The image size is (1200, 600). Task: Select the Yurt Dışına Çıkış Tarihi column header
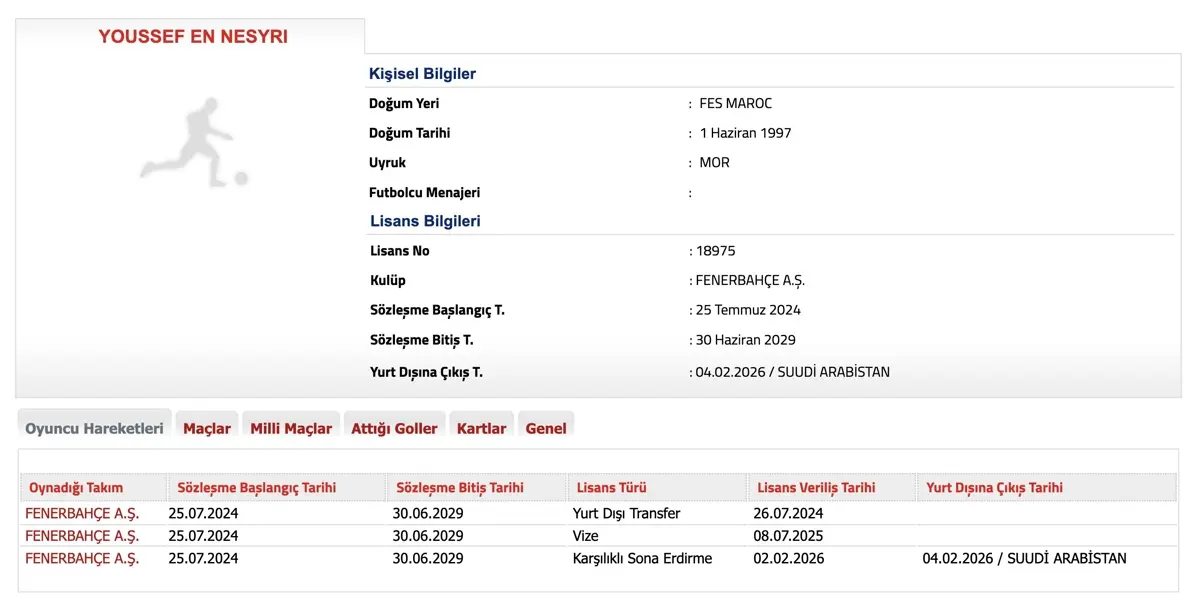[x=994, y=488]
